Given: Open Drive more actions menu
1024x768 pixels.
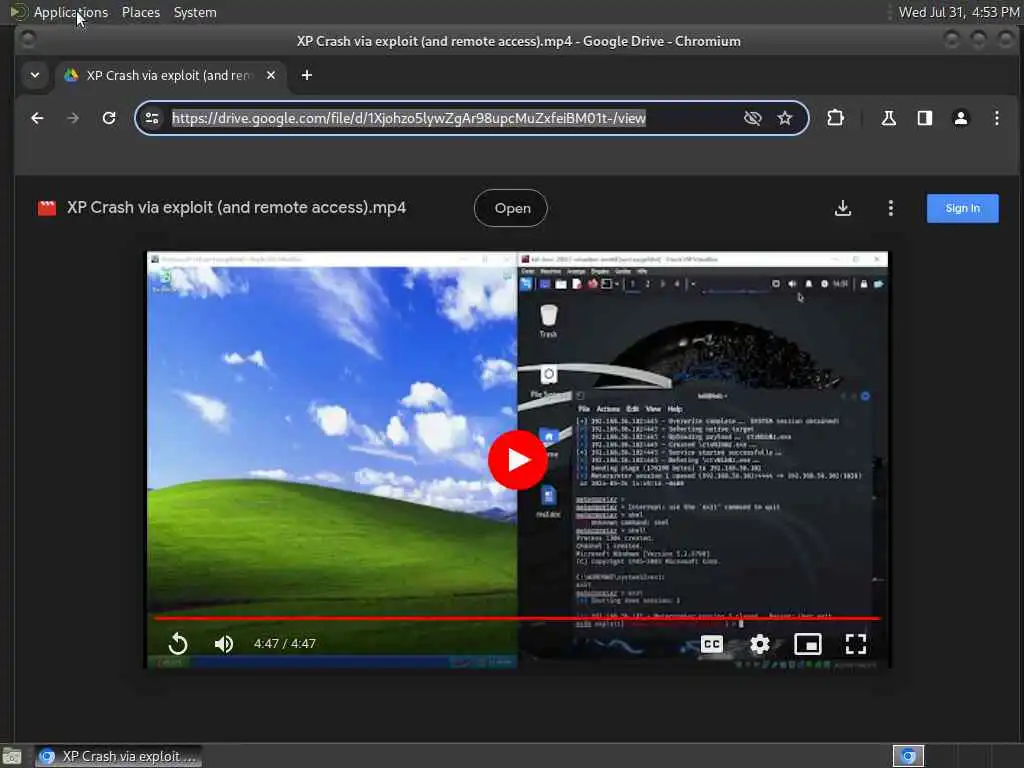Looking at the screenshot, I should tap(891, 208).
